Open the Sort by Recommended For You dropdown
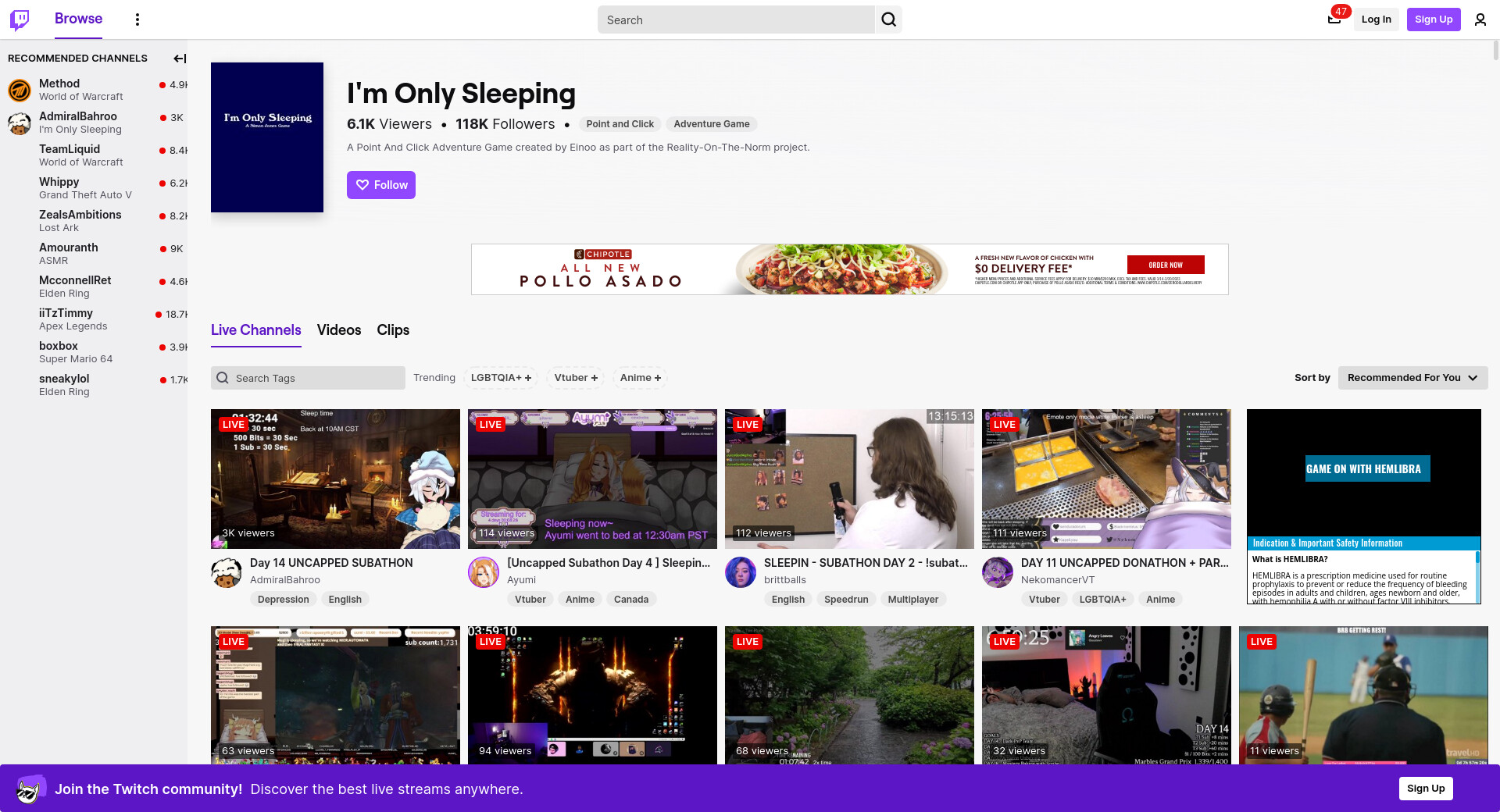The height and width of the screenshot is (812, 1500). click(x=1412, y=378)
